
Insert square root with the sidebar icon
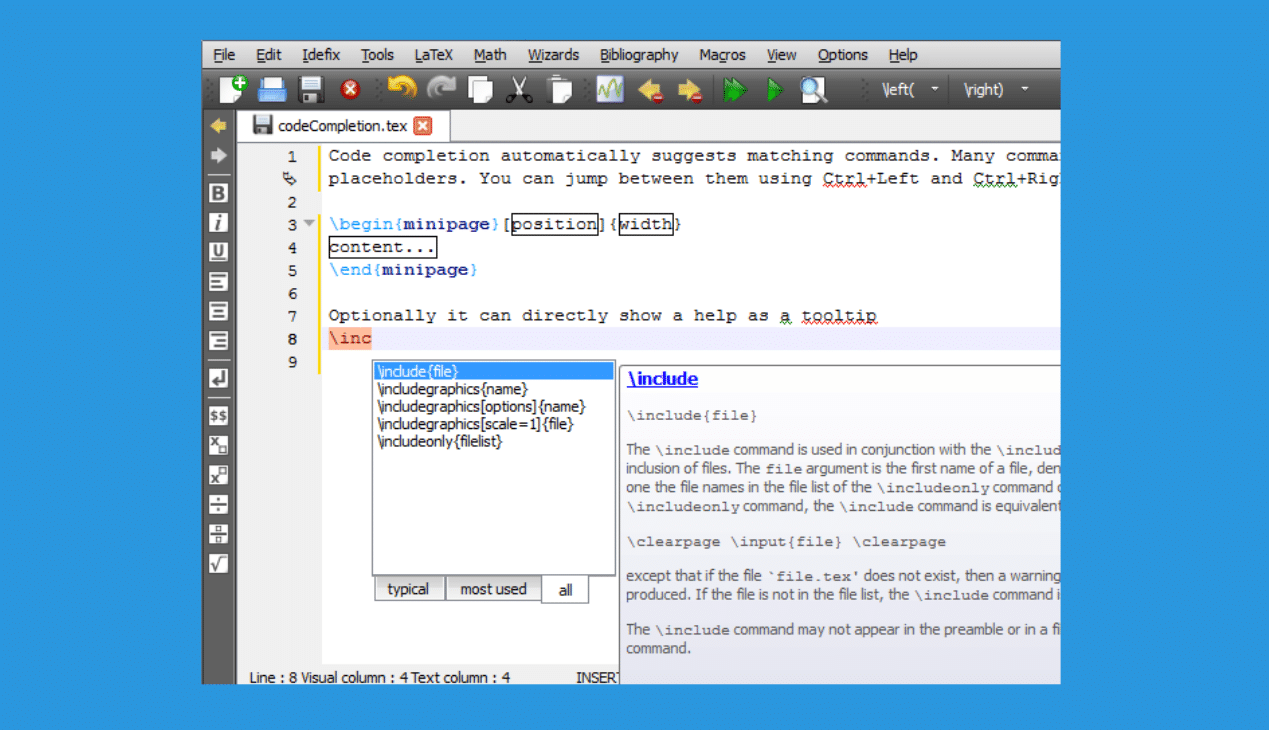(x=218, y=564)
